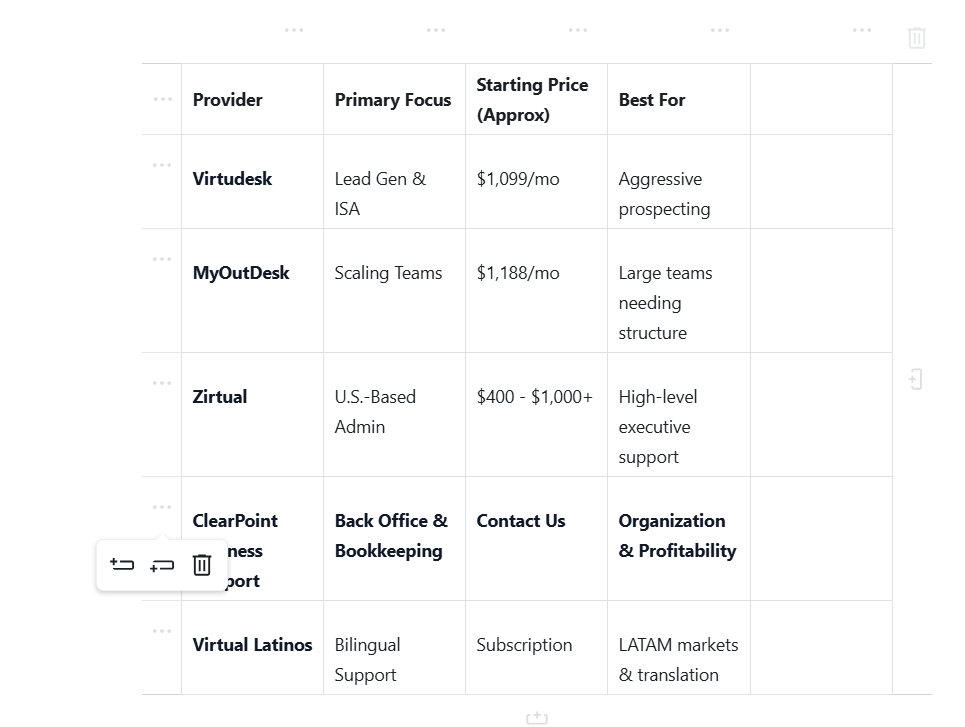Image resolution: width=965 pixels, height=727 pixels.
Task: Click the $1,099/mo price cell
Action: coord(536,182)
